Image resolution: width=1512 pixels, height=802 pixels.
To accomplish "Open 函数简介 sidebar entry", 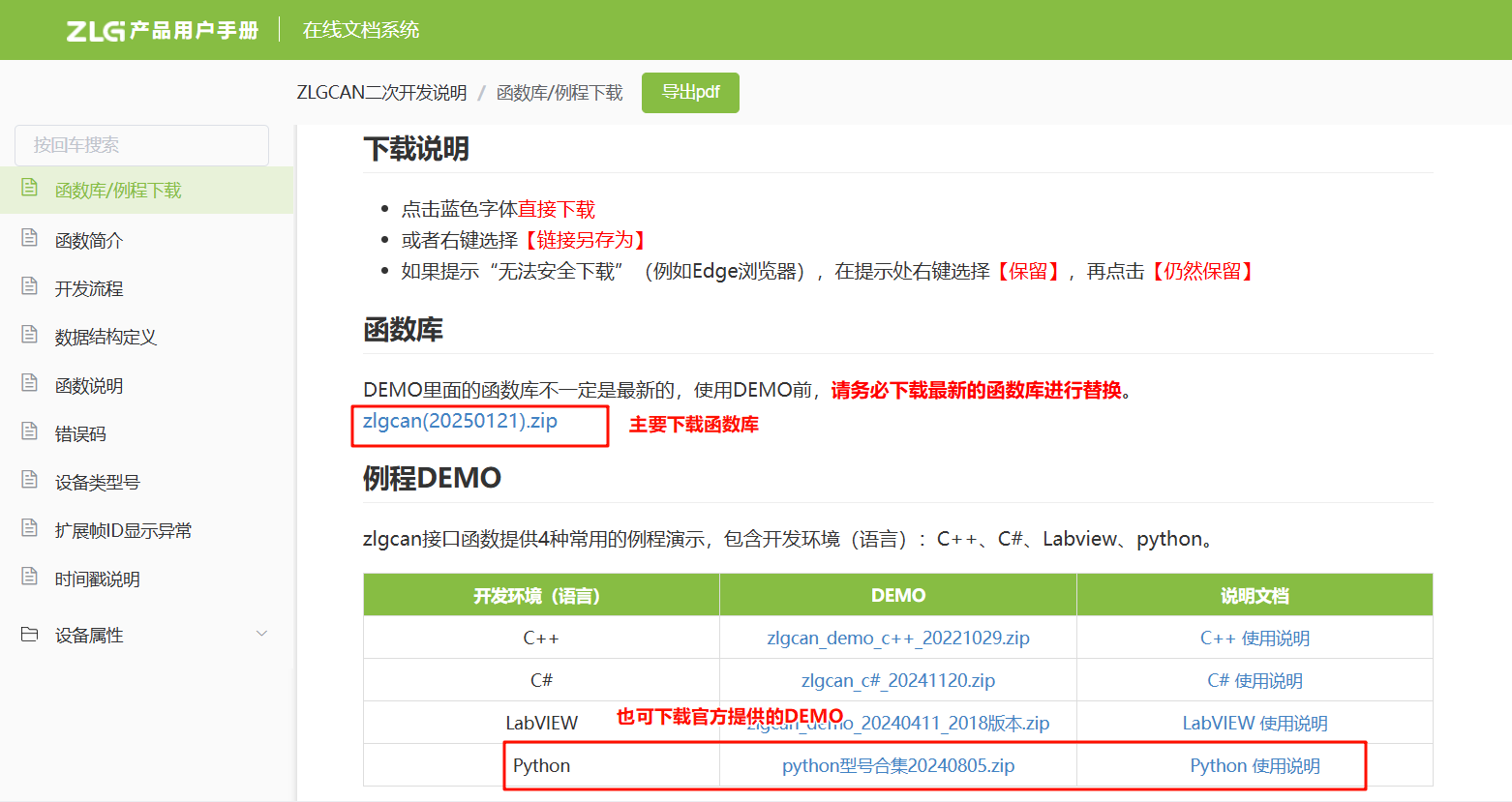I will coord(89,241).
